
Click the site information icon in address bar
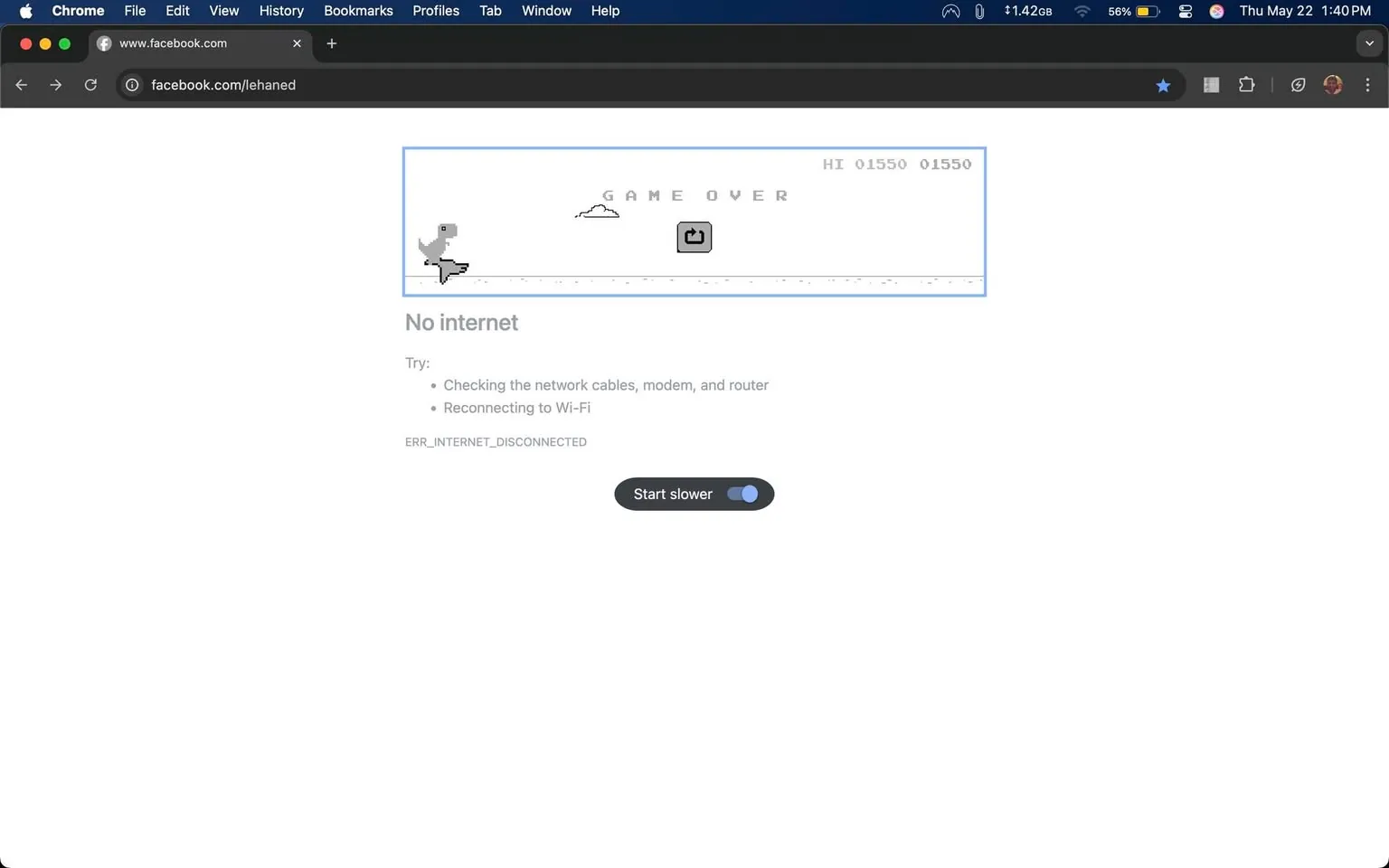(132, 85)
